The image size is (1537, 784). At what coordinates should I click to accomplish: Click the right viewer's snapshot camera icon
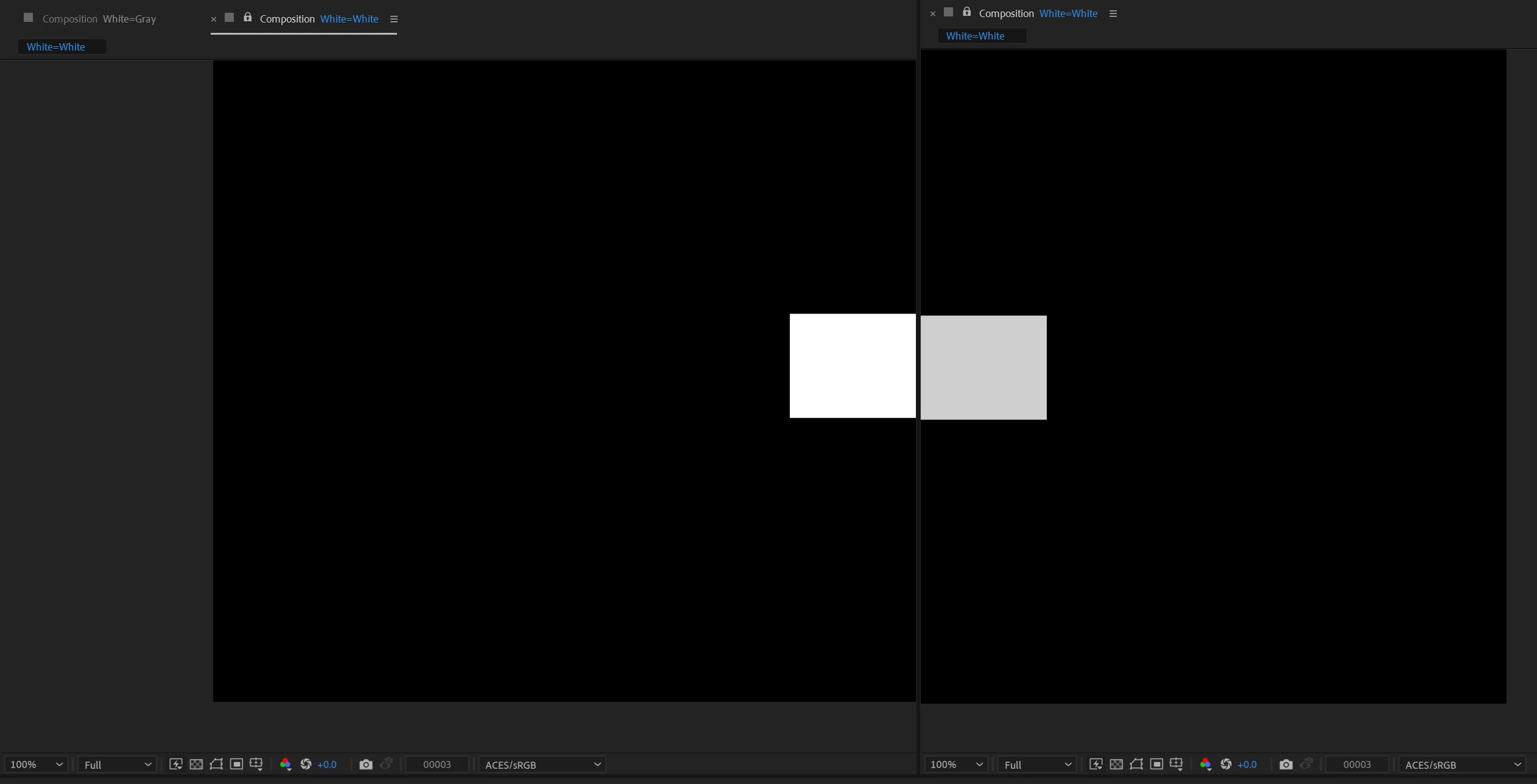coord(1286,764)
